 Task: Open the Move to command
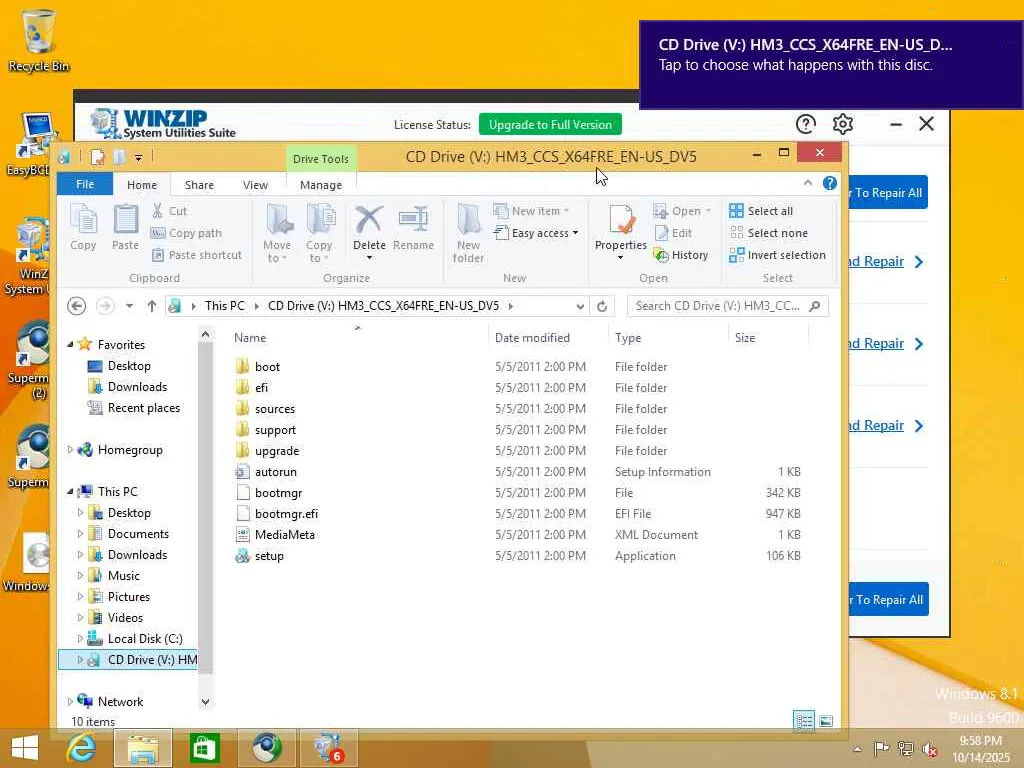tap(277, 232)
